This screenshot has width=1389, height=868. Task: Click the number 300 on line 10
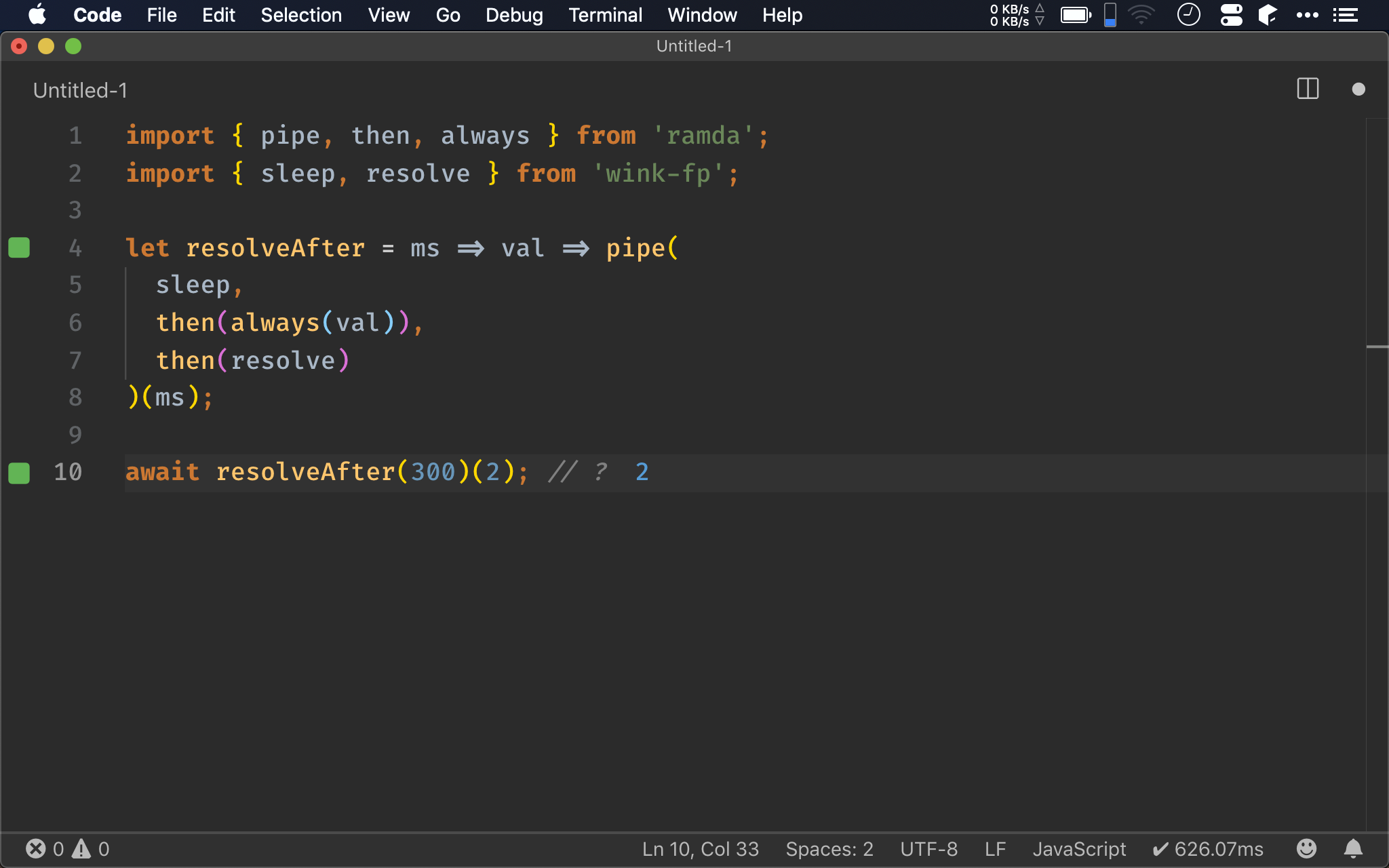coord(433,472)
